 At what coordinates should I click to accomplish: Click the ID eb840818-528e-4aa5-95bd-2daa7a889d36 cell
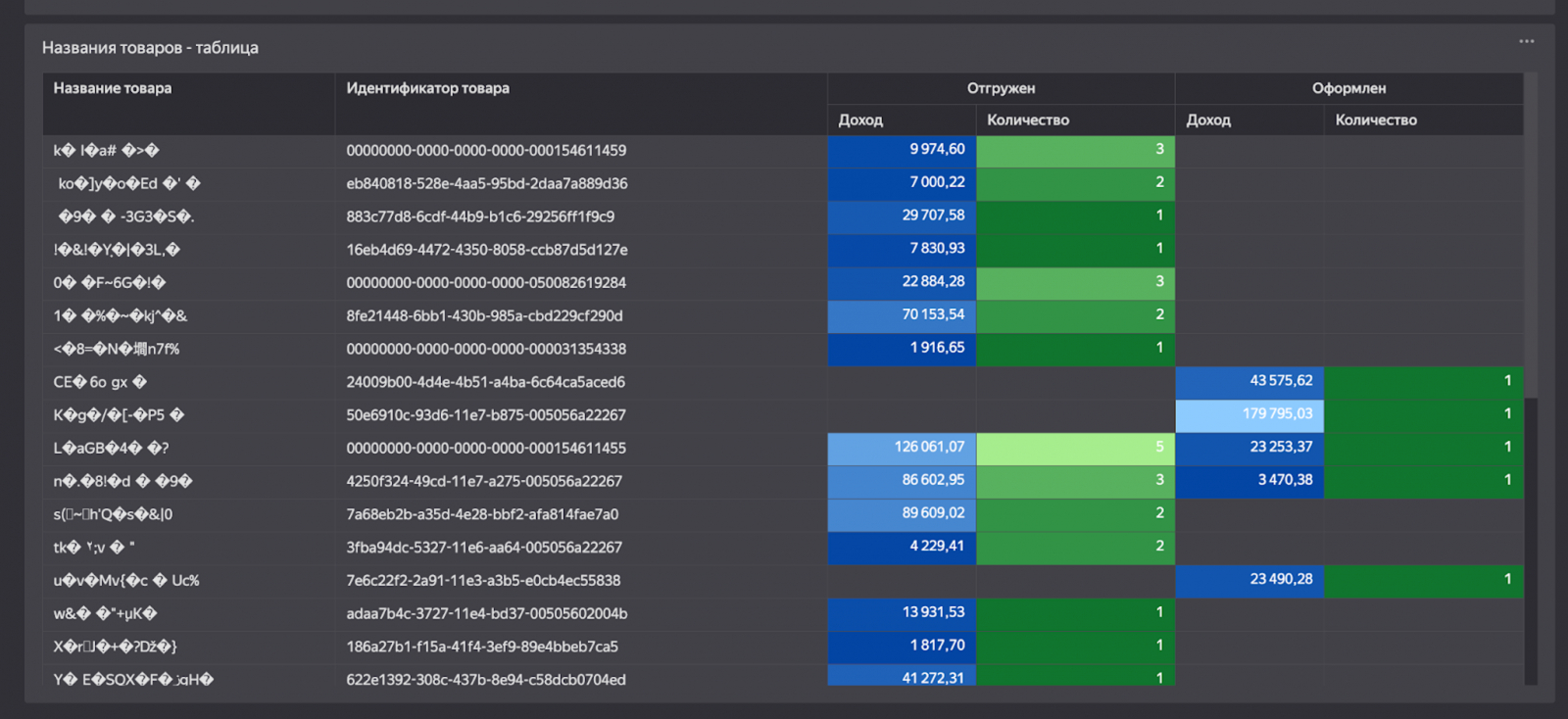point(487,184)
